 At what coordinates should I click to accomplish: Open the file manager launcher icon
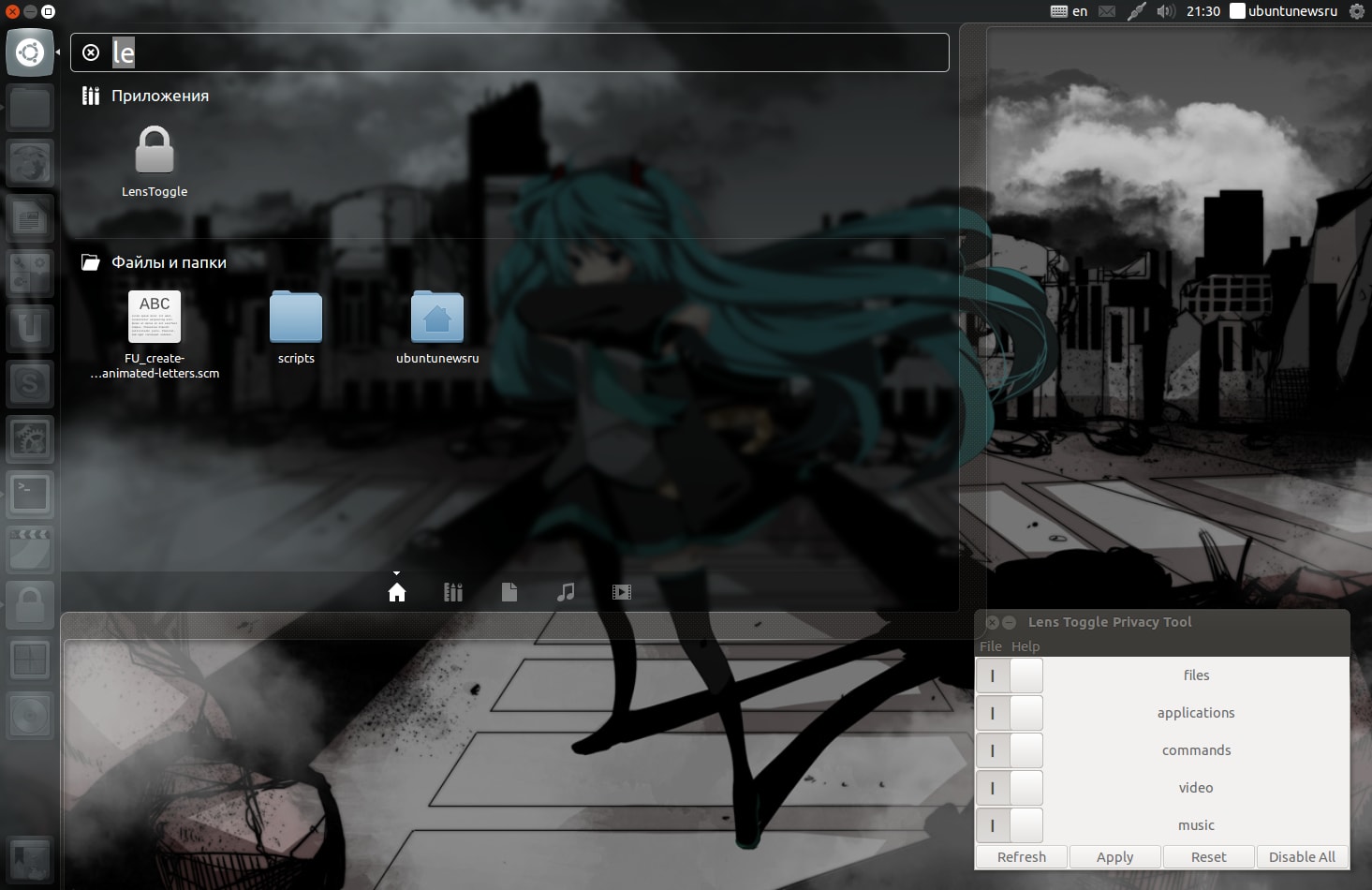[x=30, y=108]
